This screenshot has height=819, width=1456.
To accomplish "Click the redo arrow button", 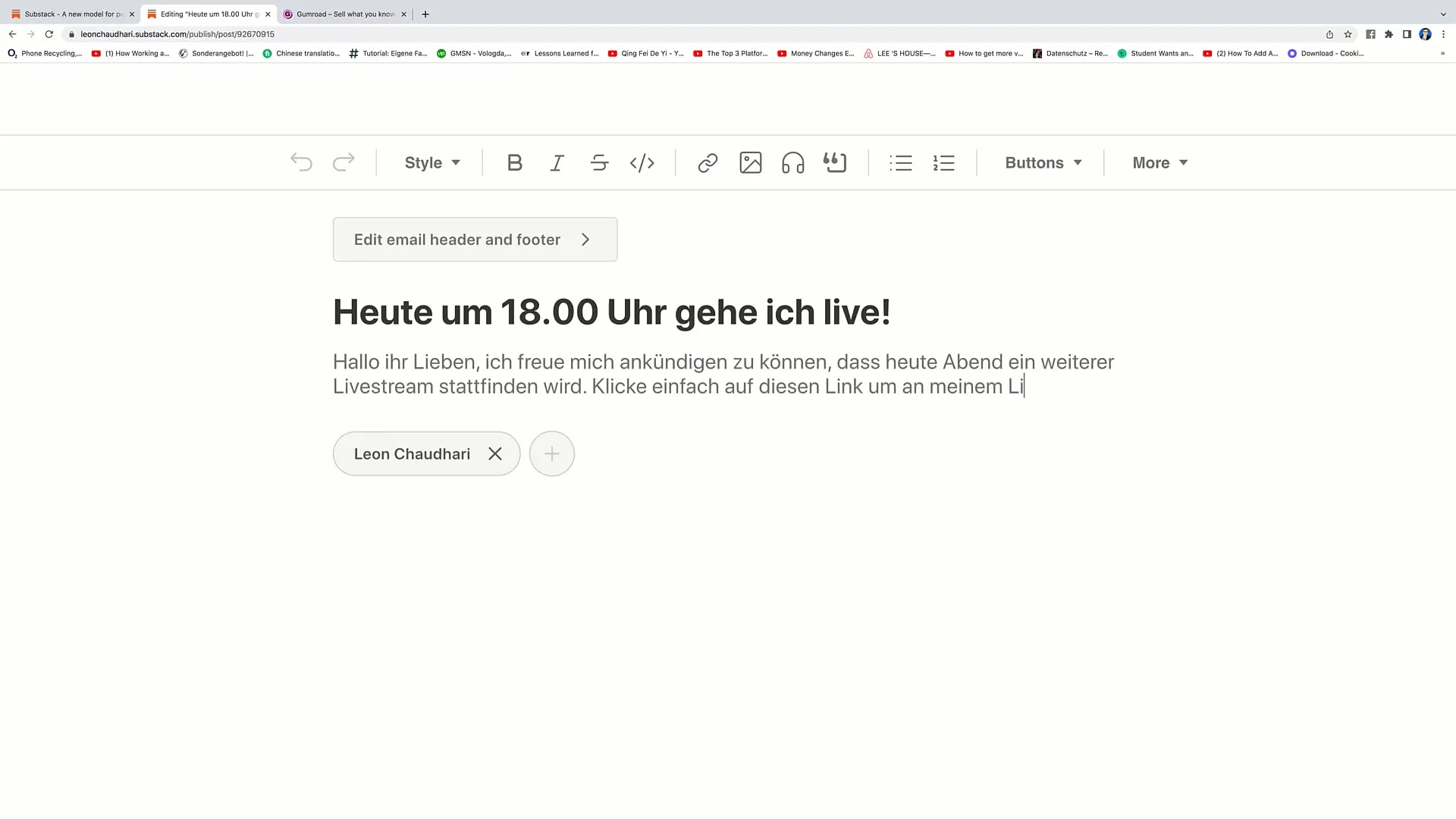I will 344,162.
